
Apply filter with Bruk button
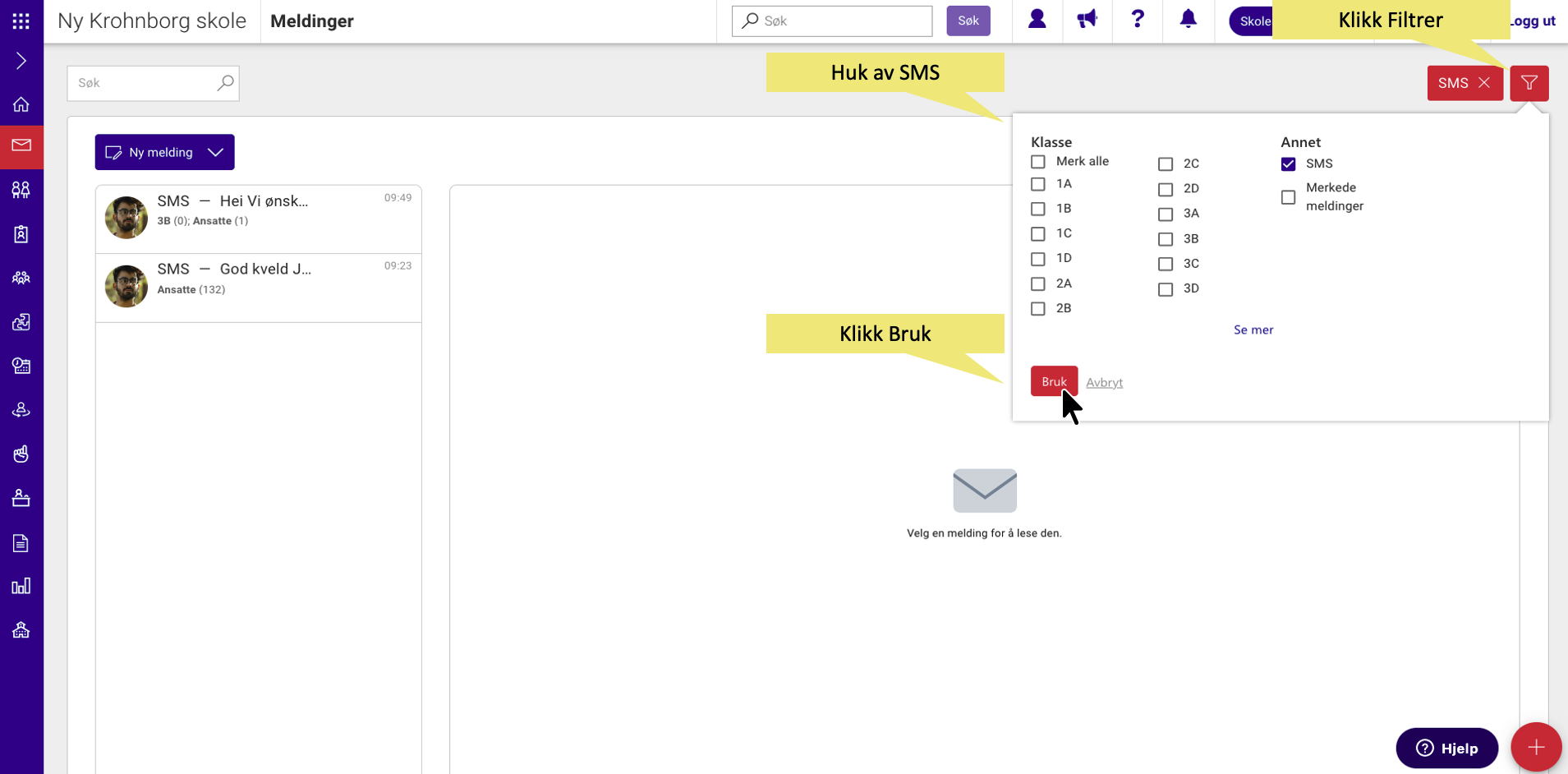point(1054,381)
